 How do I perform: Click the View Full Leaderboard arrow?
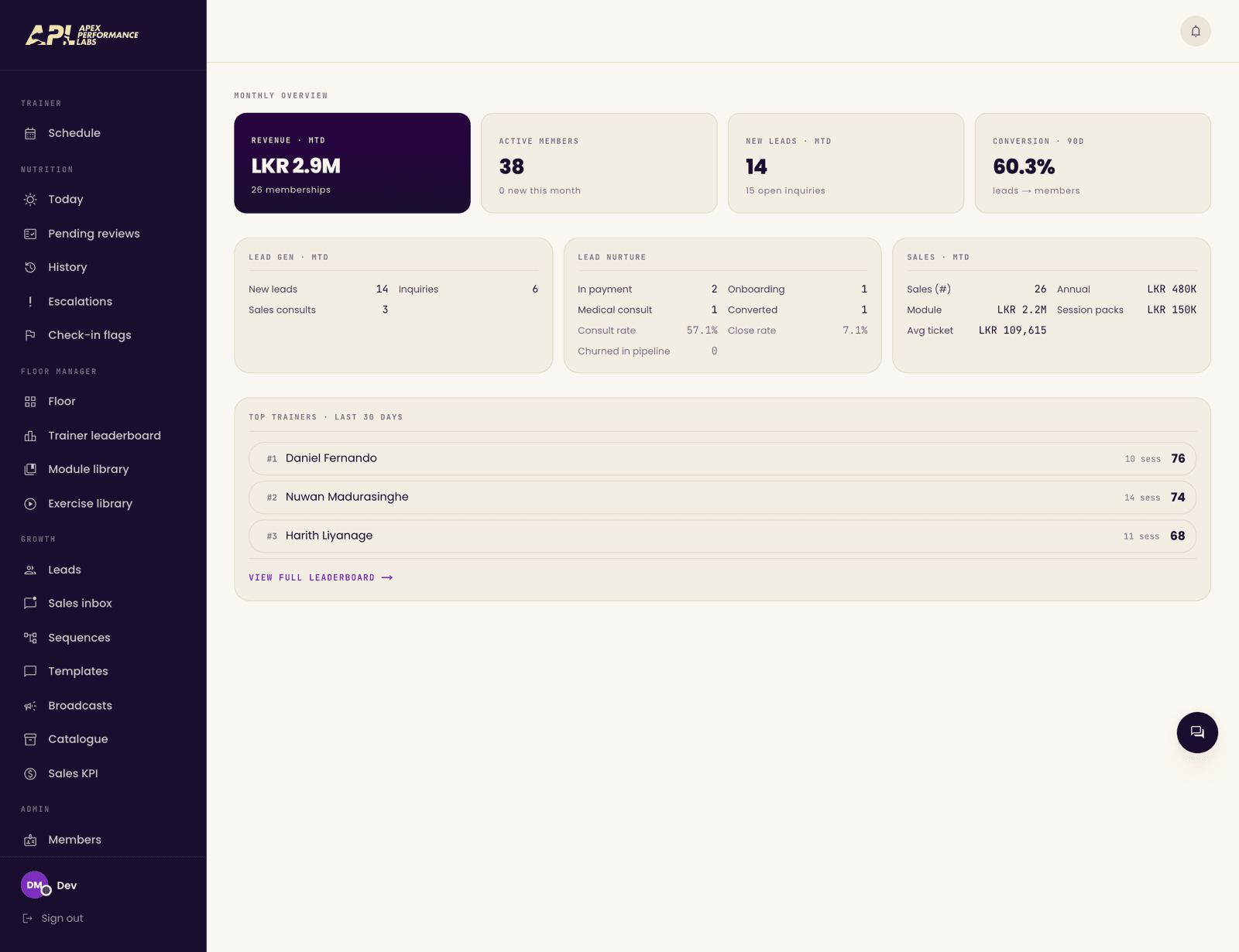click(x=387, y=577)
